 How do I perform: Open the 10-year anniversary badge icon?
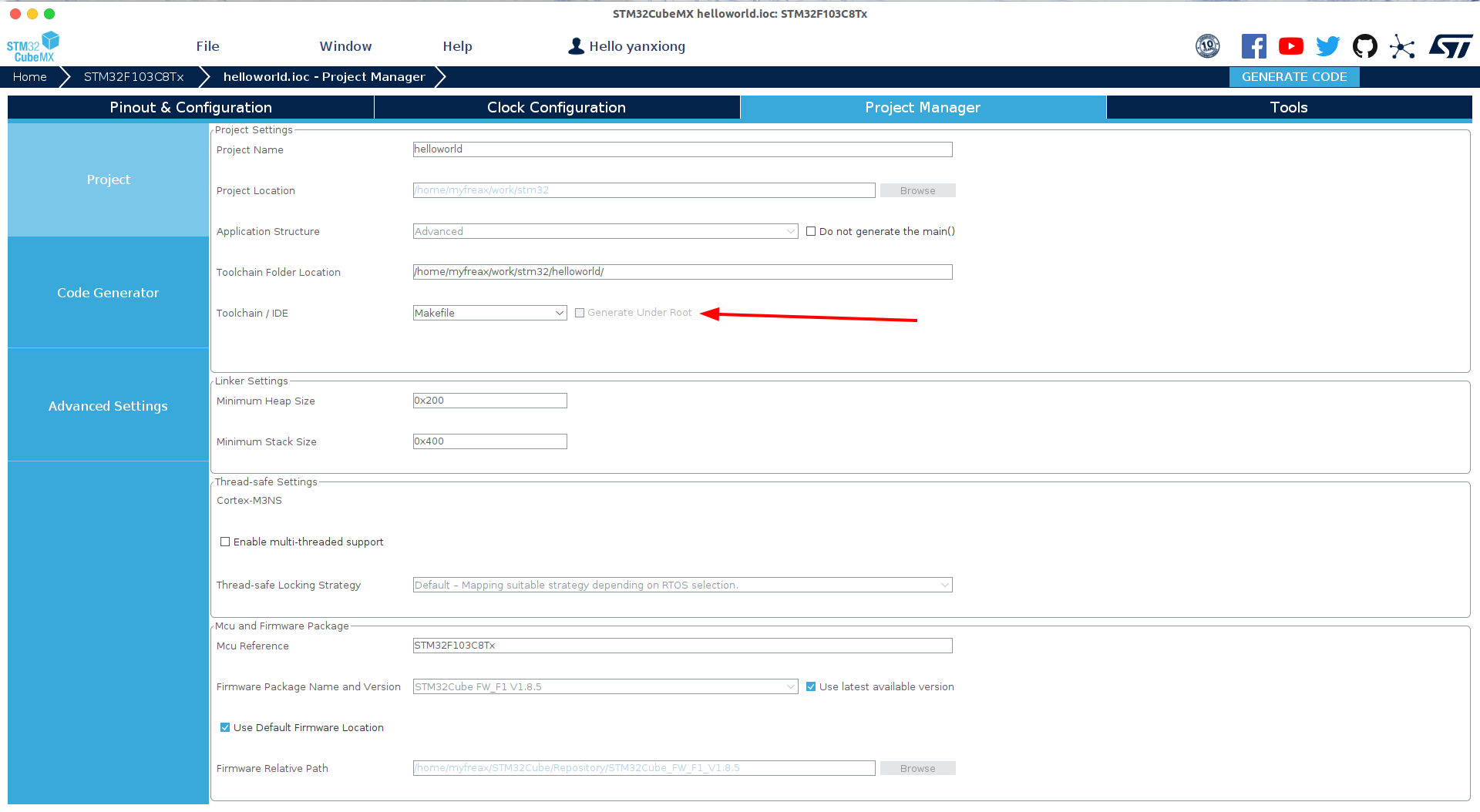(1208, 46)
